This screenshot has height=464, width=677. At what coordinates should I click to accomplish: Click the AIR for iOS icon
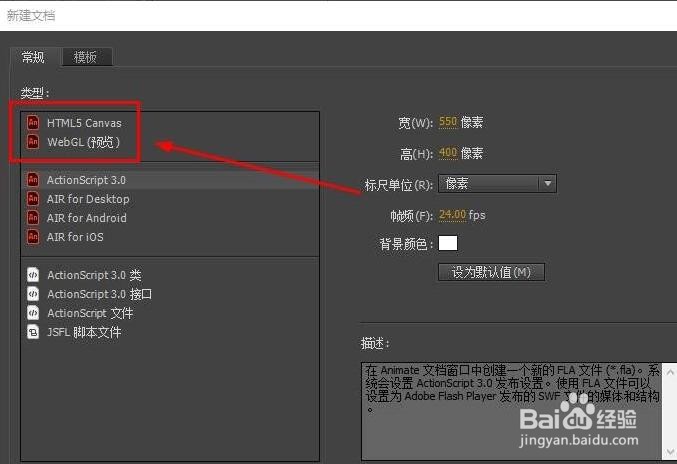(33, 237)
